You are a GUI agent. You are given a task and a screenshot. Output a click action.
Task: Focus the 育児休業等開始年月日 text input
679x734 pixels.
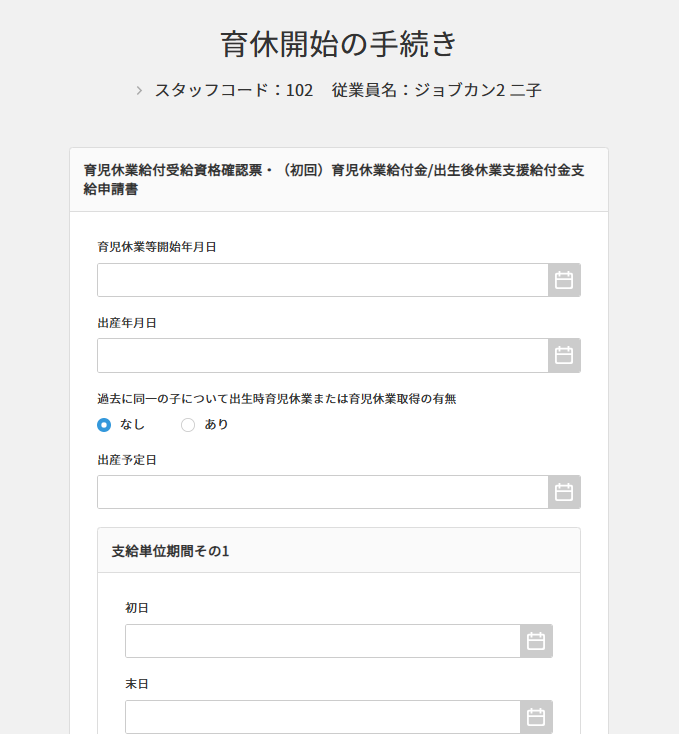click(322, 280)
